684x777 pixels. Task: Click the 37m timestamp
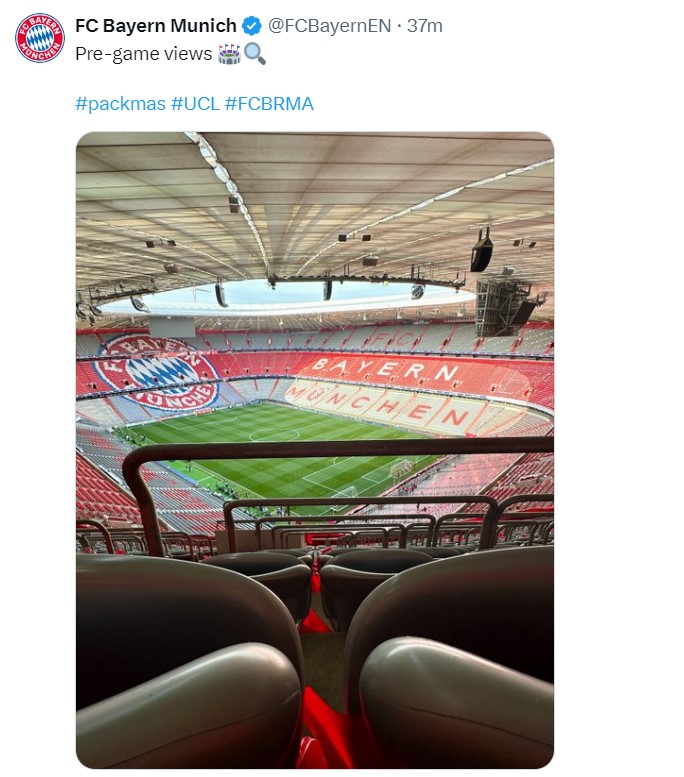coord(425,26)
